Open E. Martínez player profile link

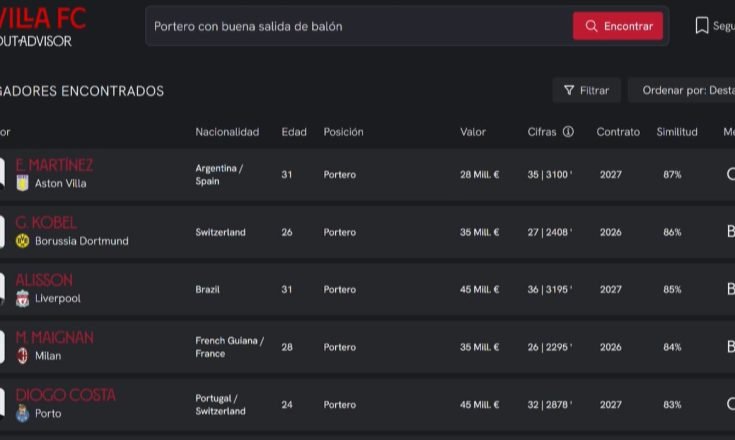pos(54,165)
